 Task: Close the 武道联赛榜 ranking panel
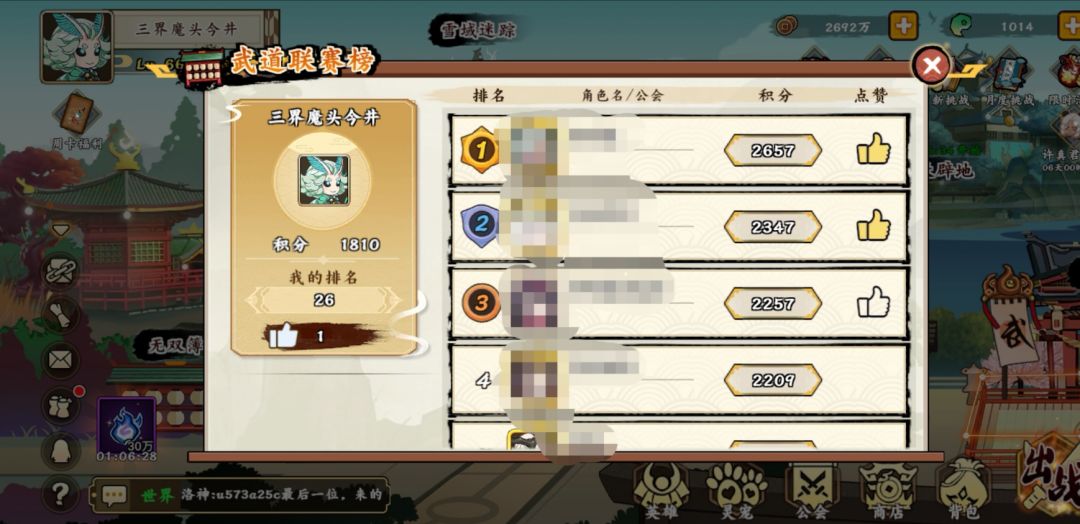[931, 65]
